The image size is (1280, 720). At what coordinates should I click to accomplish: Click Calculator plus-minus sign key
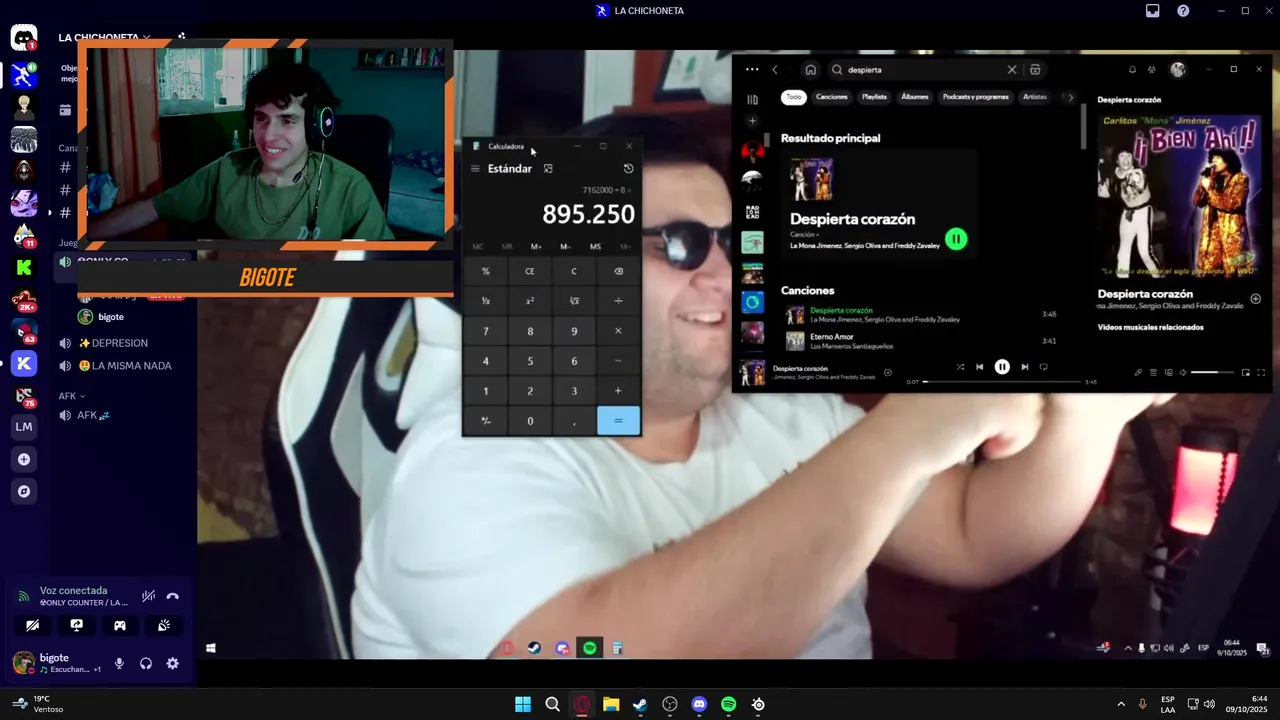[x=486, y=421]
